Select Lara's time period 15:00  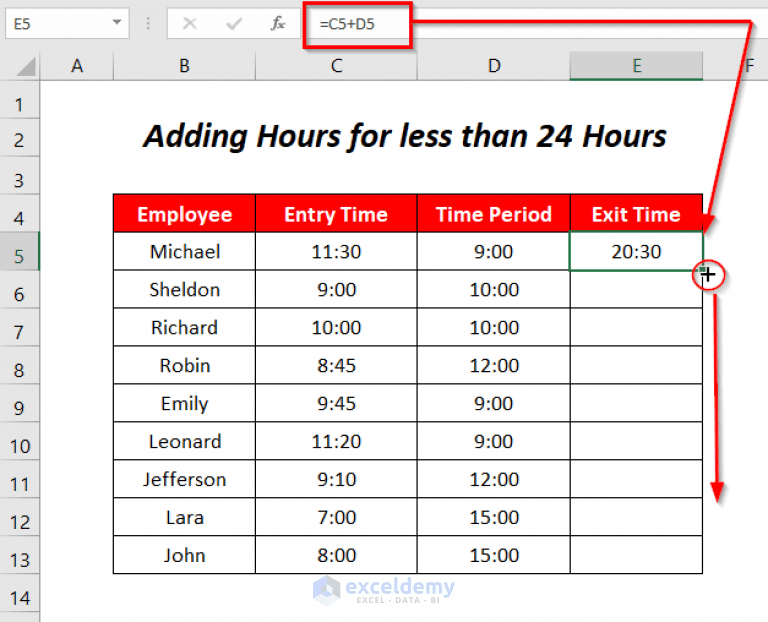pyautogui.click(x=494, y=517)
